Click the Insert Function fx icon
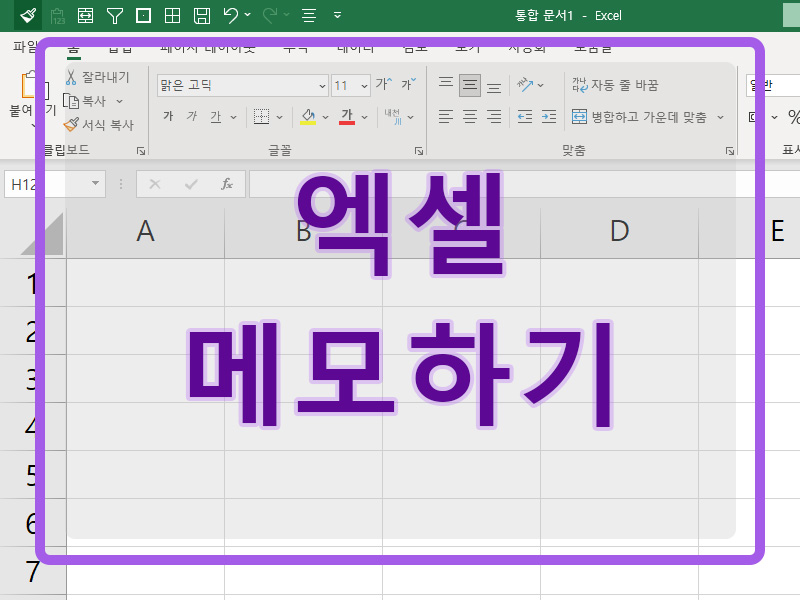 tap(227, 184)
